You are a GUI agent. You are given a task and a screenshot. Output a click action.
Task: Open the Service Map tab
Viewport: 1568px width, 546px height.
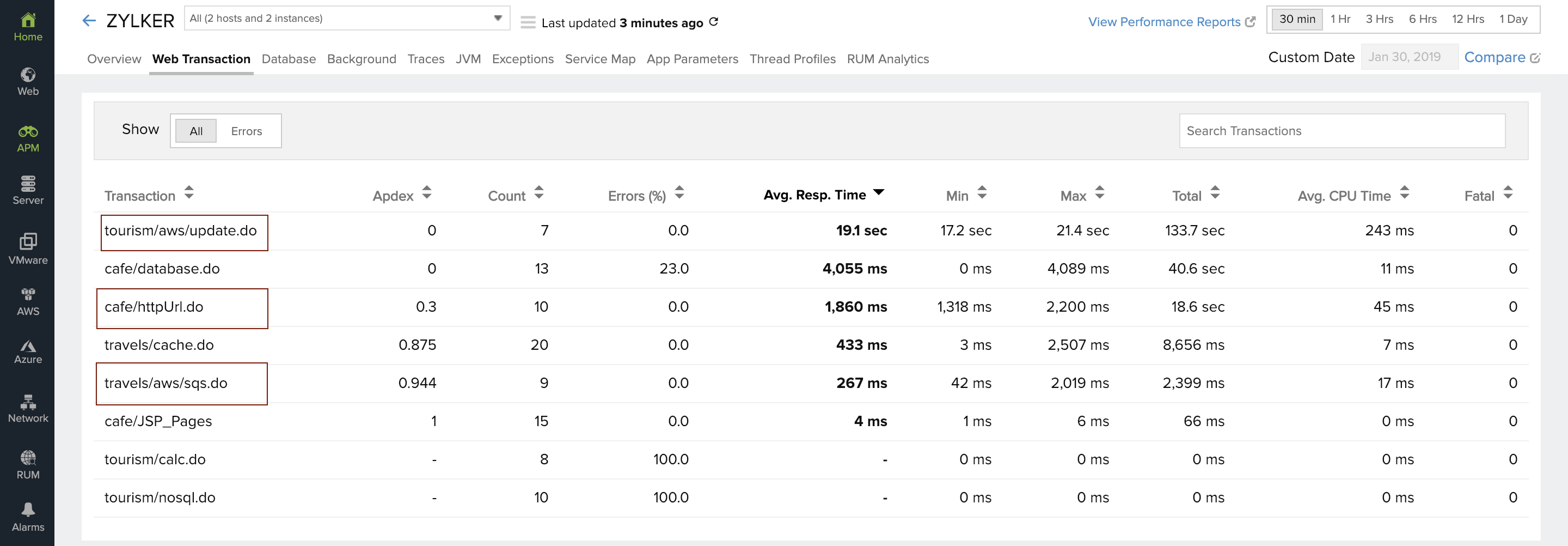[x=599, y=59]
